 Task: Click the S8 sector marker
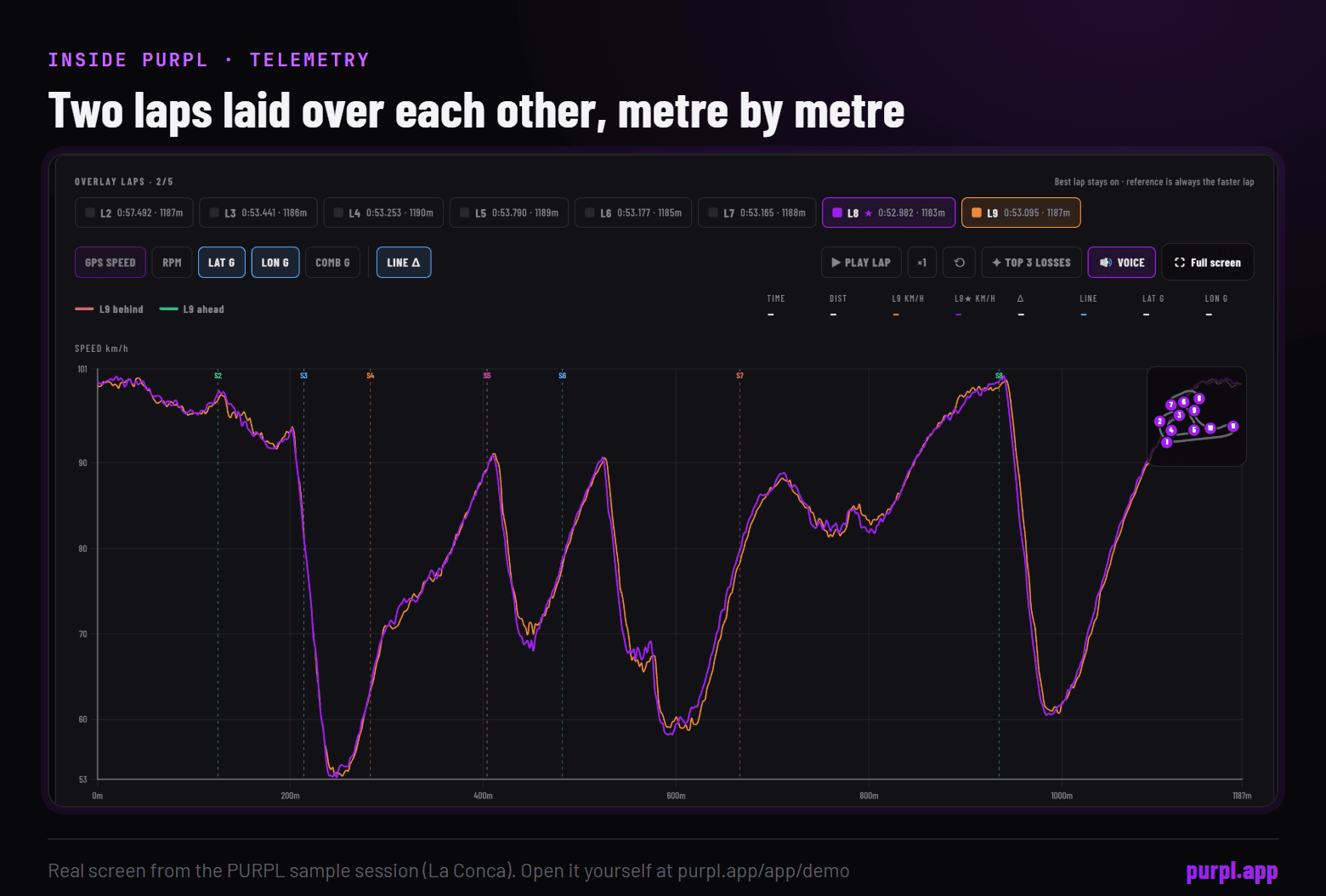(999, 376)
